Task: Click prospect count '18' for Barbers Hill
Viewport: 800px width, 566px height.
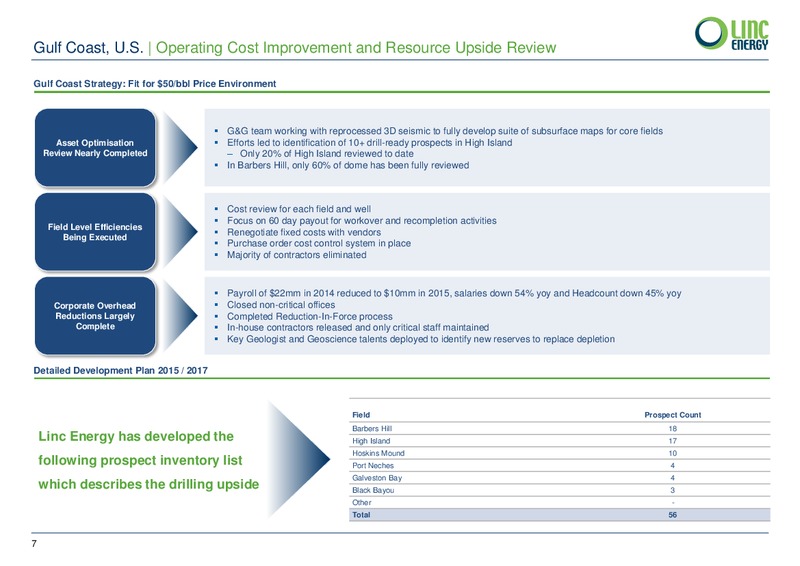Action: [x=672, y=429]
